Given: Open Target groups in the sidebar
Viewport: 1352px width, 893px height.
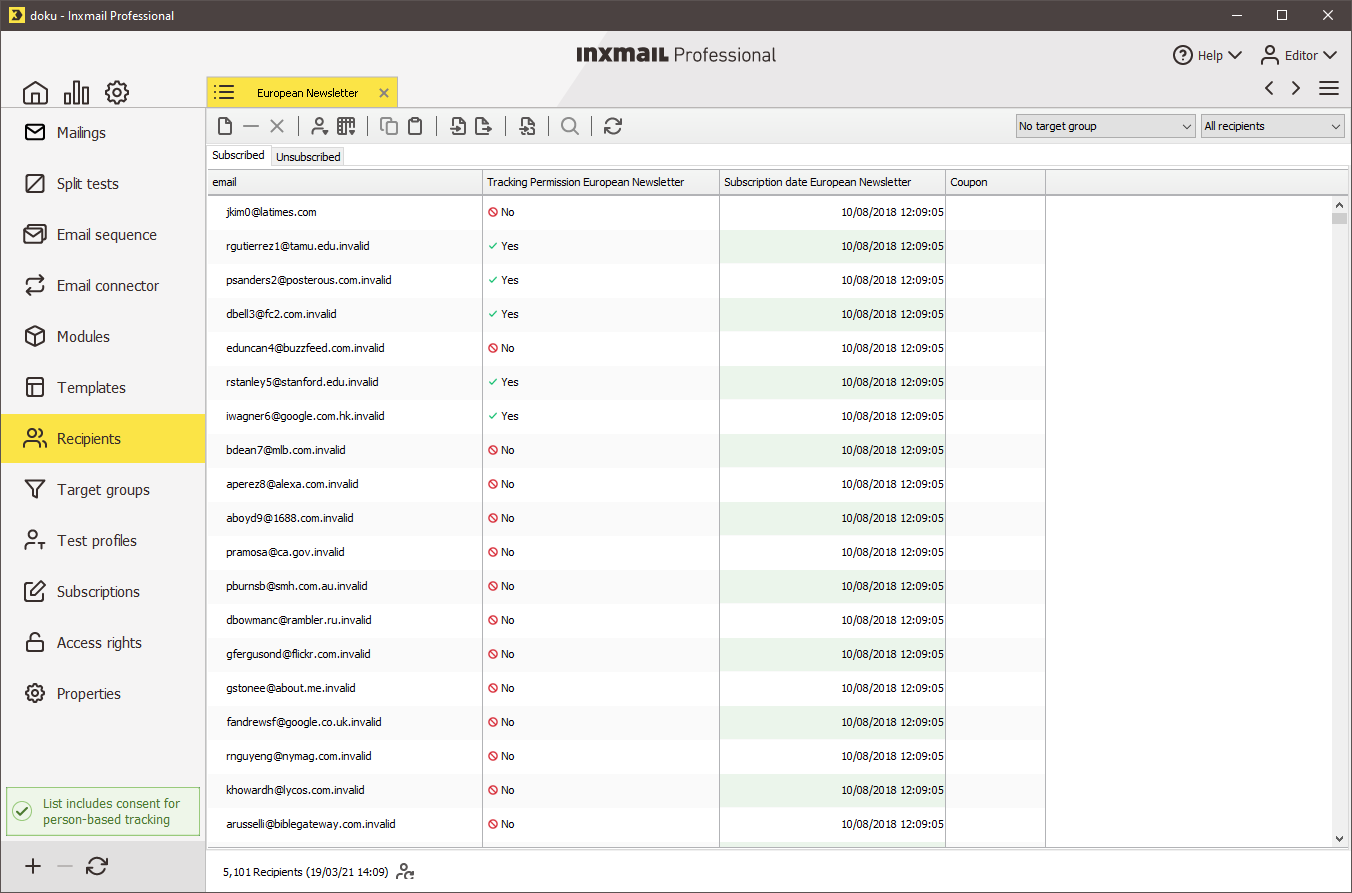Looking at the screenshot, I should click(103, 490).
